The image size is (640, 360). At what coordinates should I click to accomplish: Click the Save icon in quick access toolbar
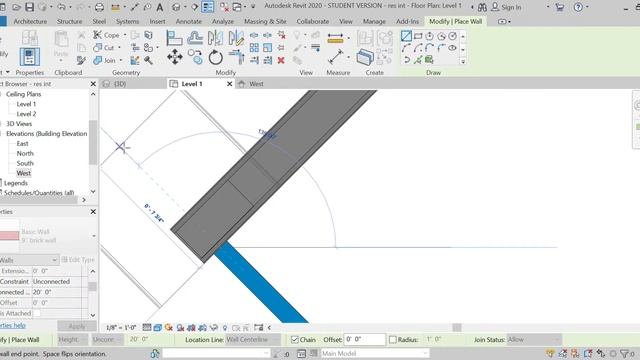tap(29, 7)
